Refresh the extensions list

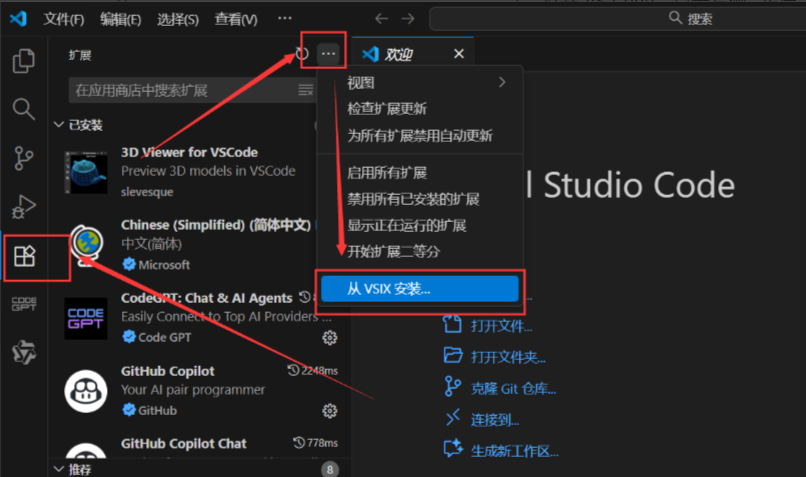[x=302, y=53]
